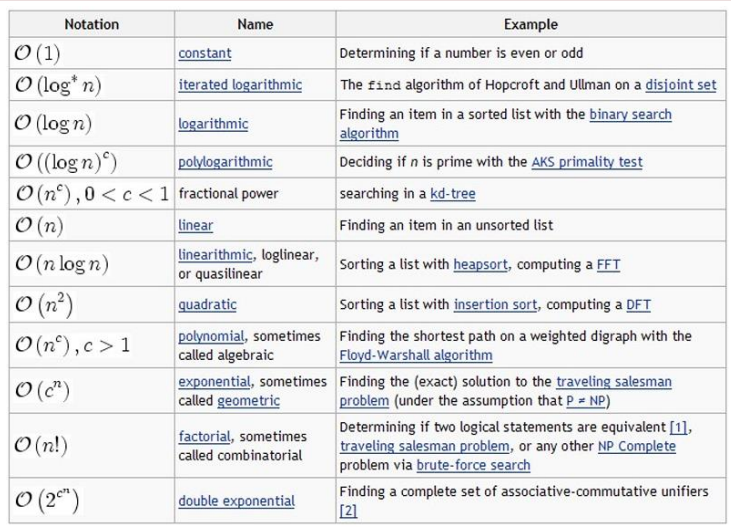Open the constant link
This screenshot has width=731, height=528.
205,53
